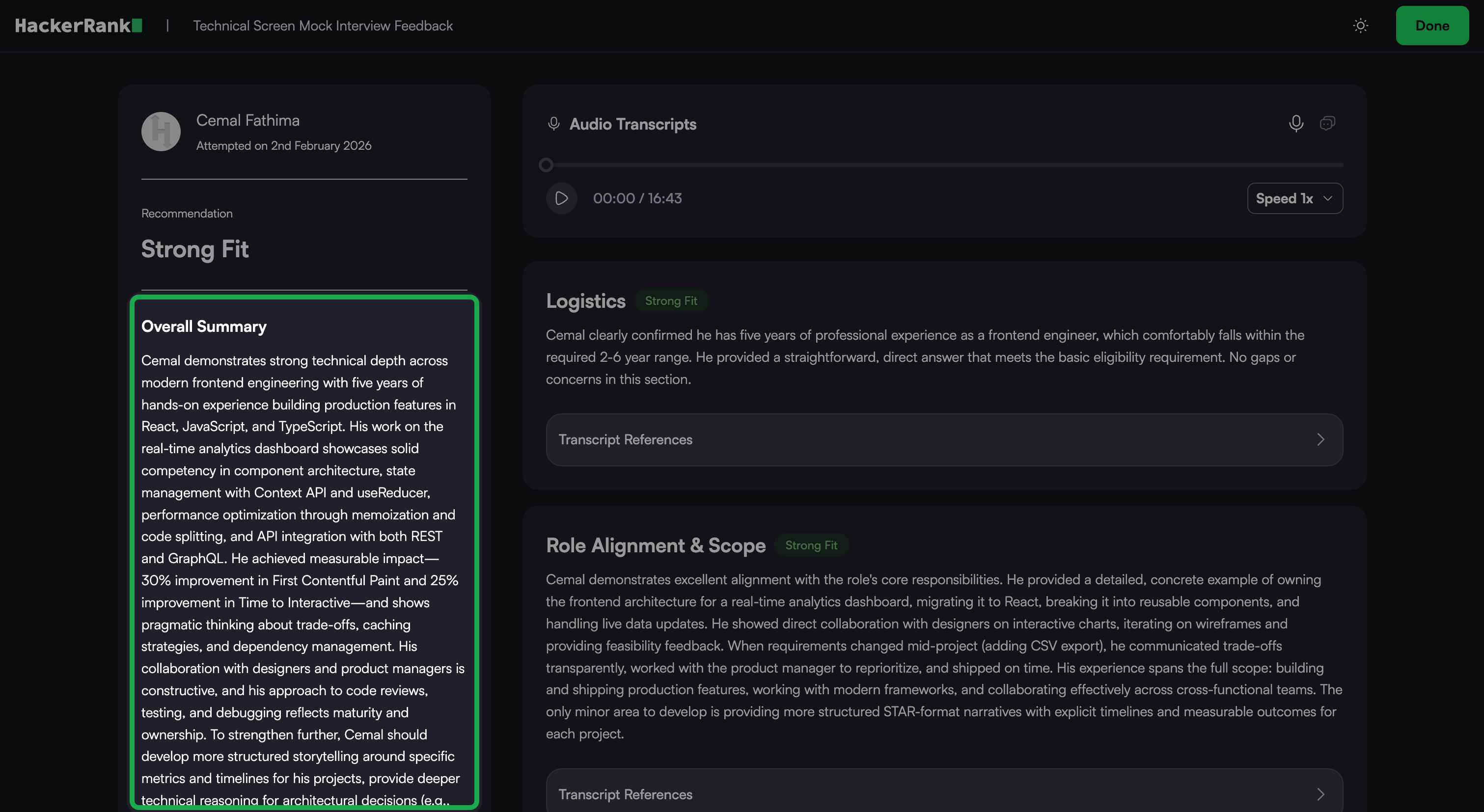Click the Strong Fit recommendation heading
The height and width of the screenshot is (812, 1484).
[195, 249]
